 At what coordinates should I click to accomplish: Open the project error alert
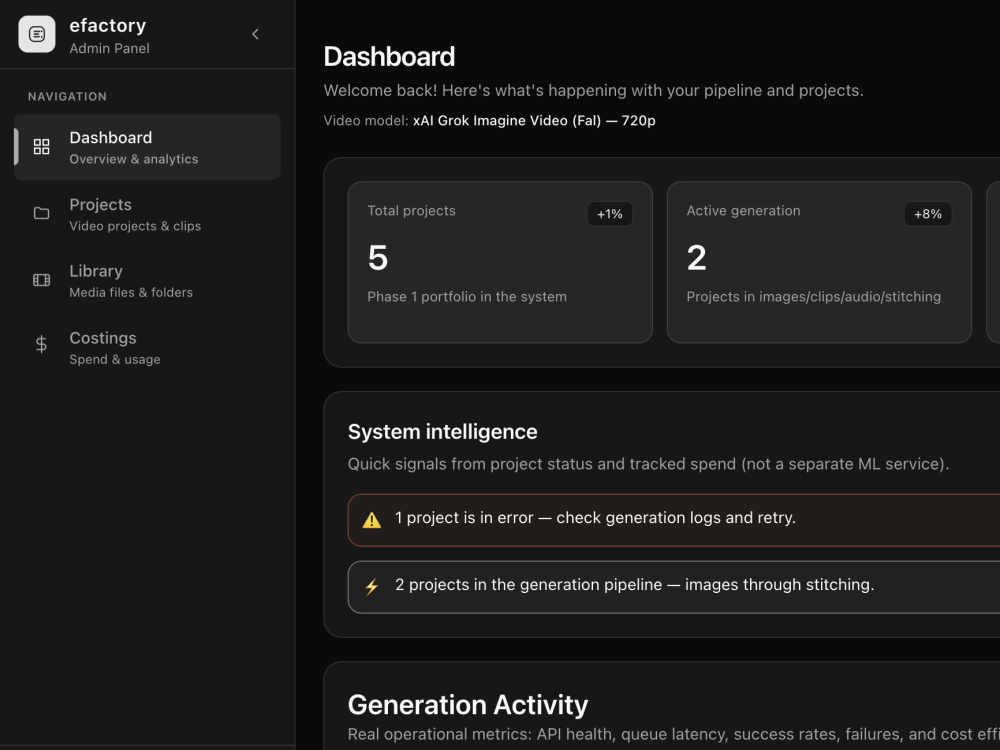click(673, 520)
